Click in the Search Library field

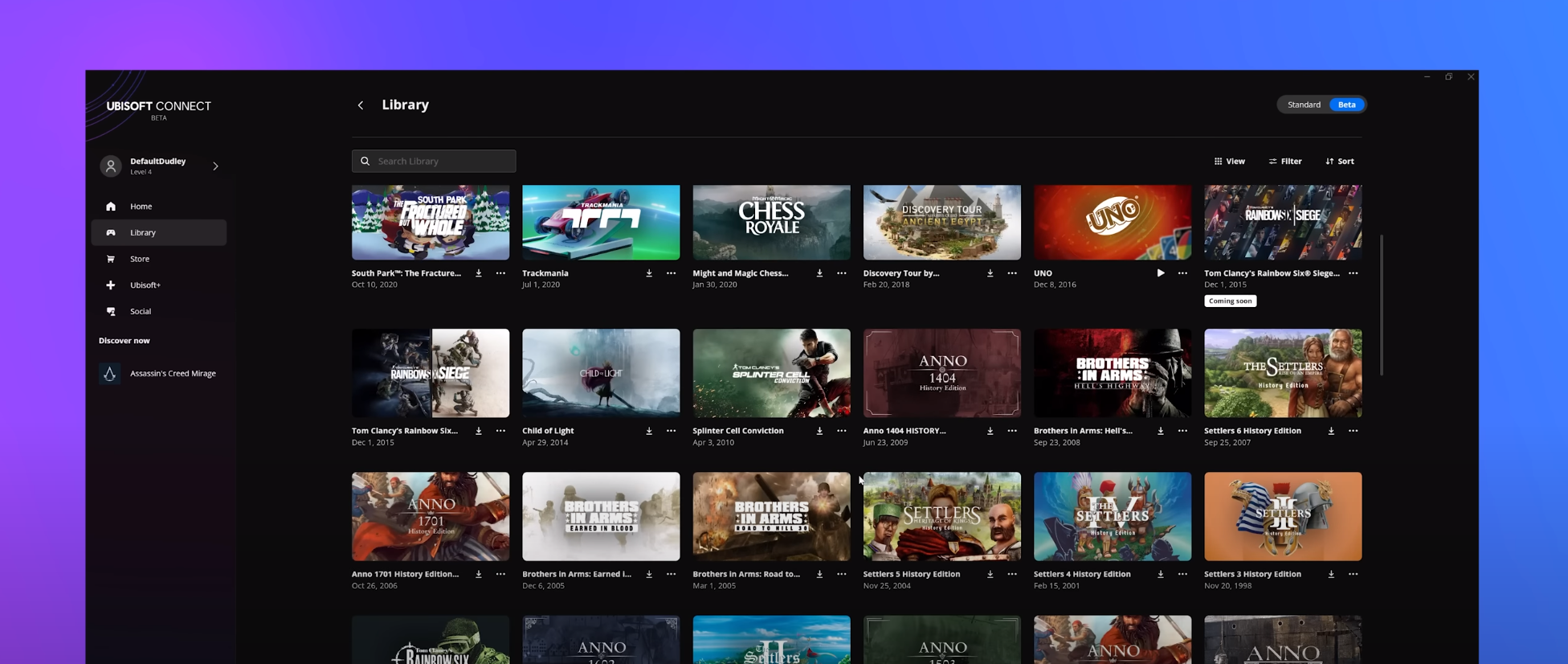tap(434, 162)
